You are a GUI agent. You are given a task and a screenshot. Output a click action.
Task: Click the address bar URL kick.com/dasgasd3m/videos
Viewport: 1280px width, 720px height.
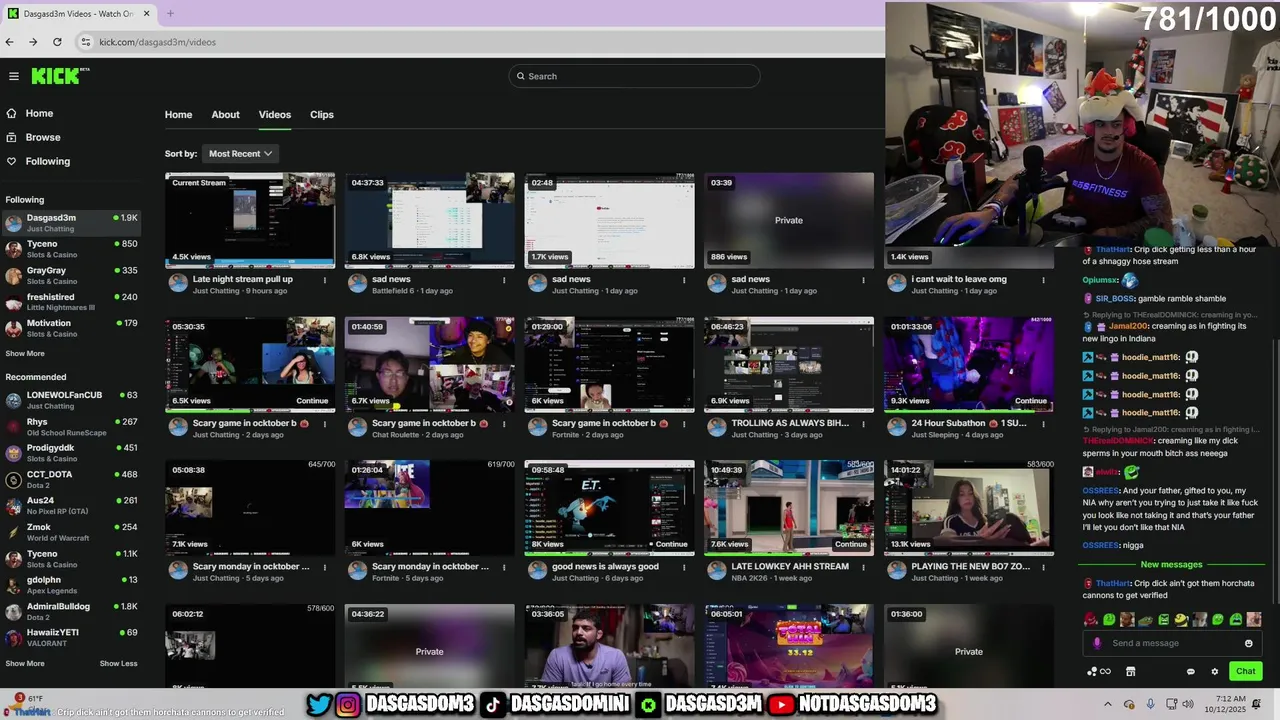[x=157, y=42]
